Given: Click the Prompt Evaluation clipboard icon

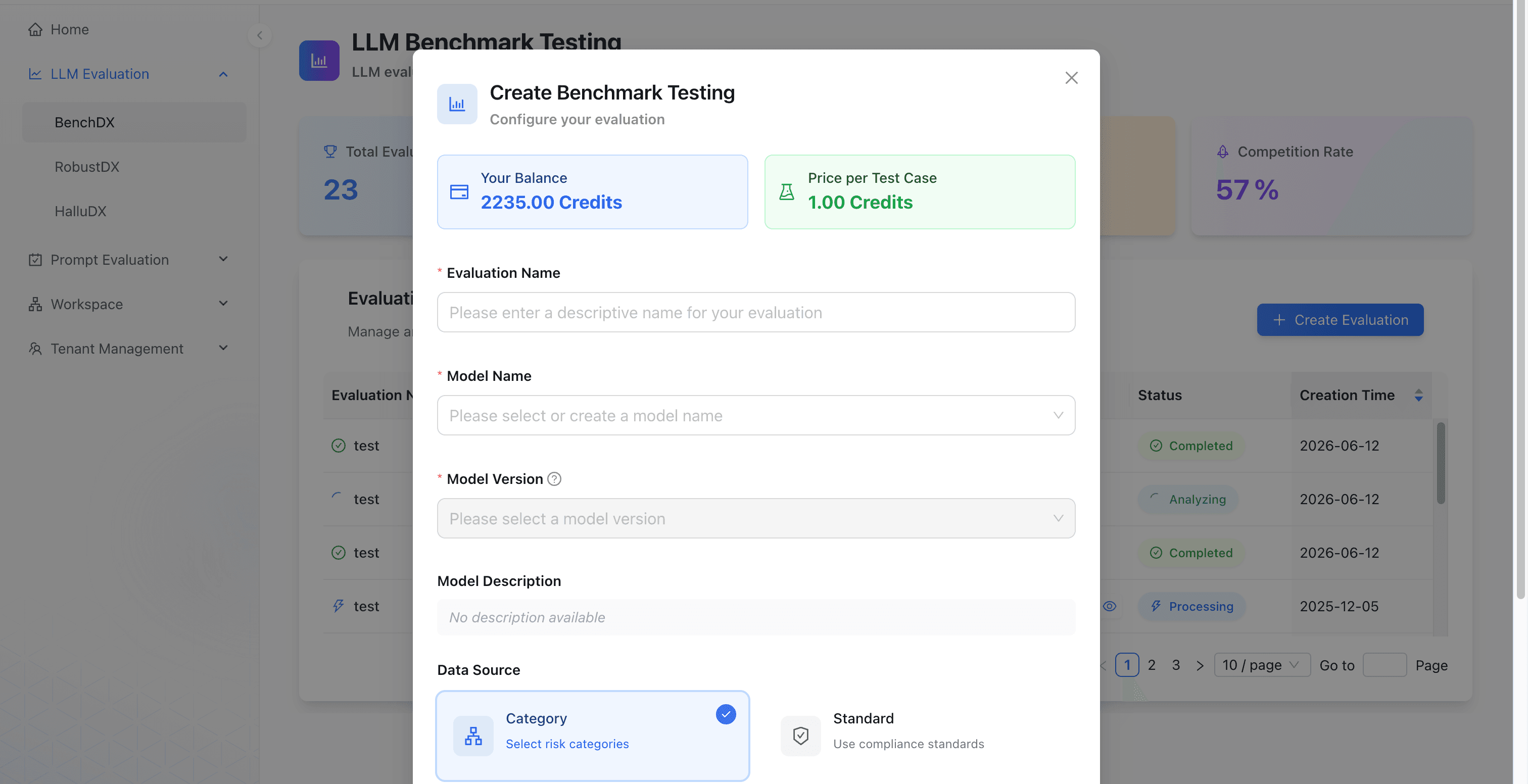Looking at the screenshot, I should (35, 259).
